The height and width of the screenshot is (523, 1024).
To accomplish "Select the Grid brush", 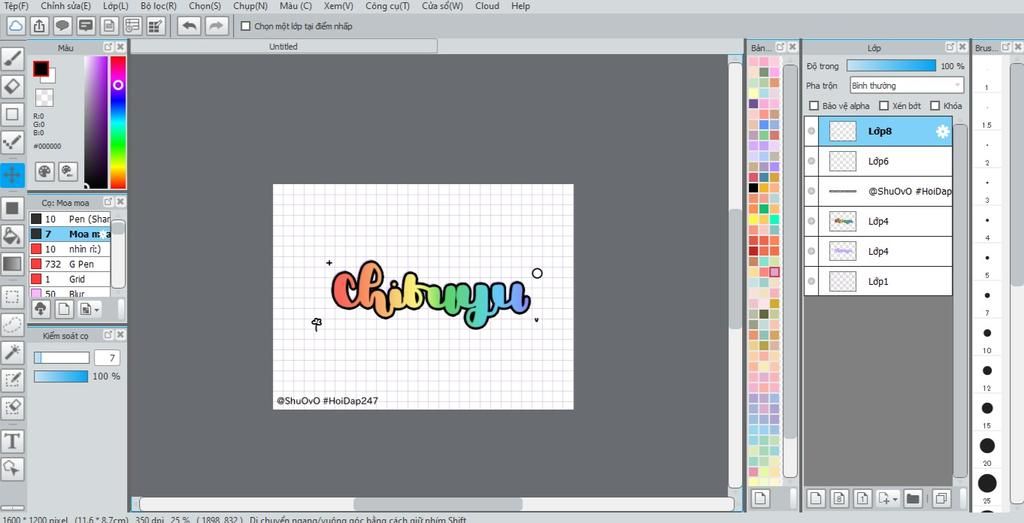I will tap(69, 279).
